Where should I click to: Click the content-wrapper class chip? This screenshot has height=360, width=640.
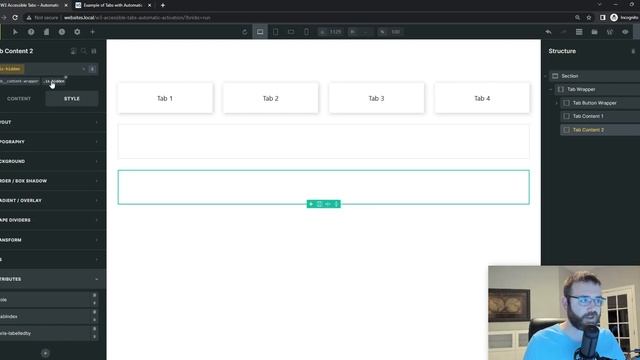tap(20, 81)
